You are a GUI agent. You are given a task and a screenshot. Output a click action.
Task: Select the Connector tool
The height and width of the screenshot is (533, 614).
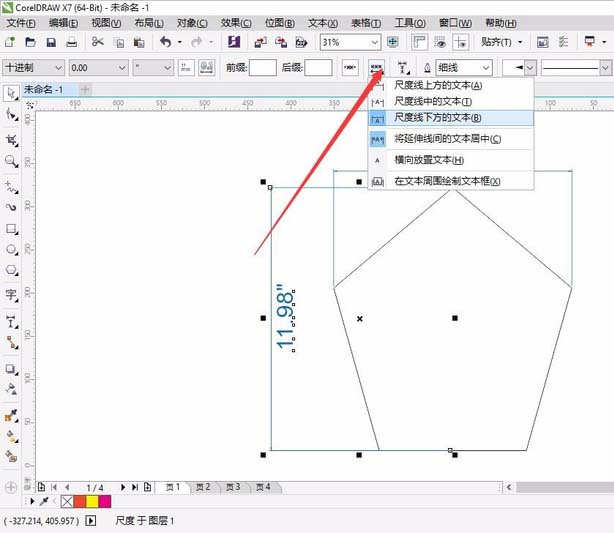11,343
